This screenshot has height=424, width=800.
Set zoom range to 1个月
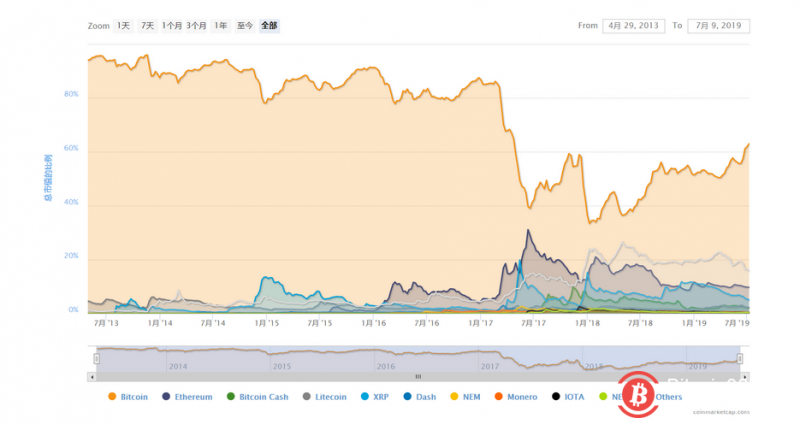(172, 26)
